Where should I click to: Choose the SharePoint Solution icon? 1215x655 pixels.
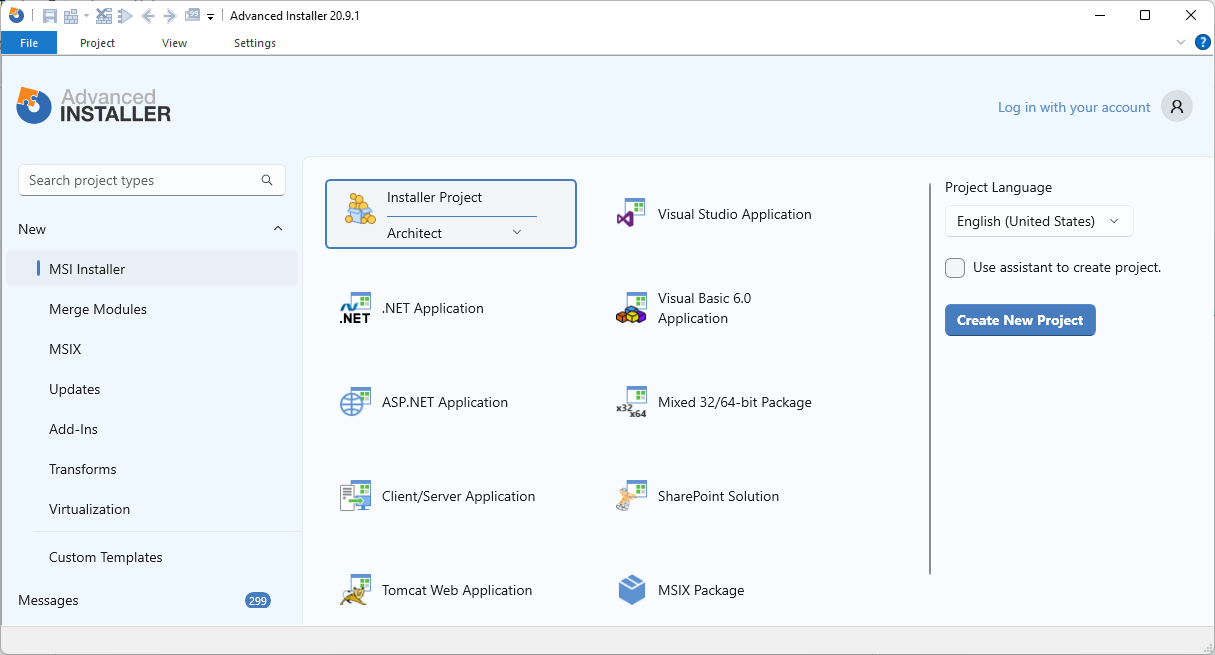click(631, 496)
